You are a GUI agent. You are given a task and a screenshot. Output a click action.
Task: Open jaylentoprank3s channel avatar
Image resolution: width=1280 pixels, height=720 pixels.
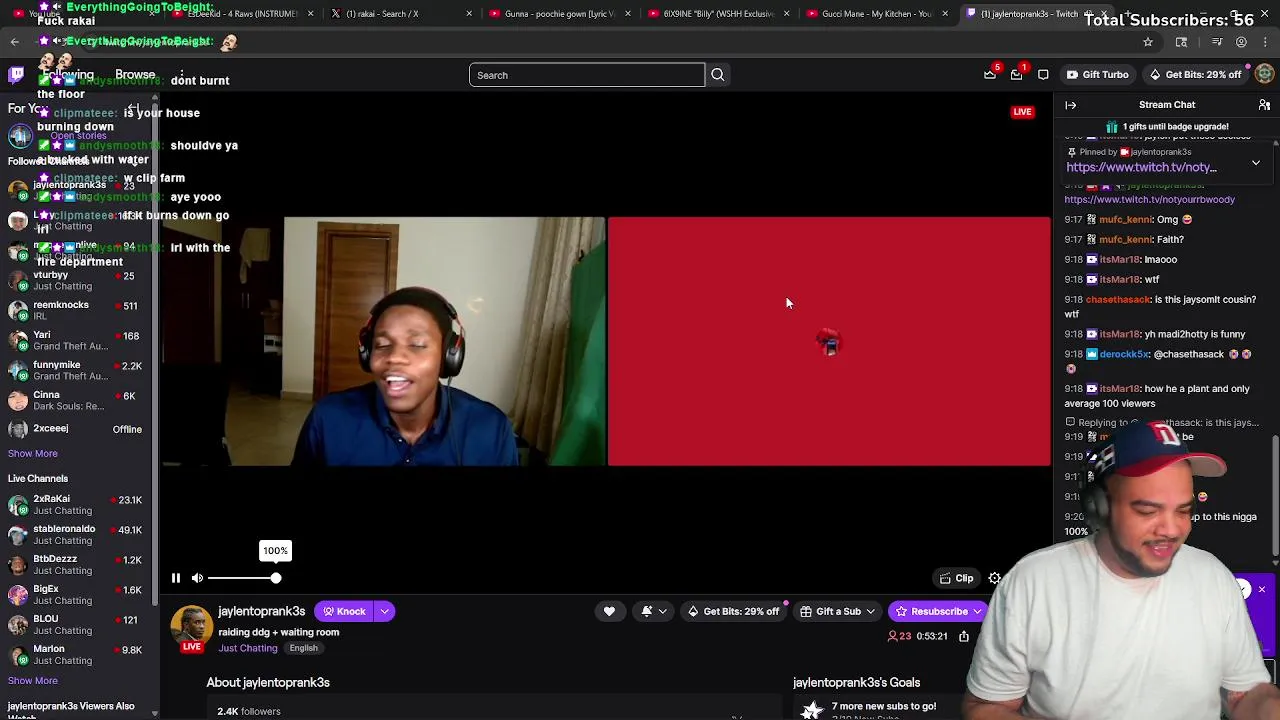tap(191, 627)
